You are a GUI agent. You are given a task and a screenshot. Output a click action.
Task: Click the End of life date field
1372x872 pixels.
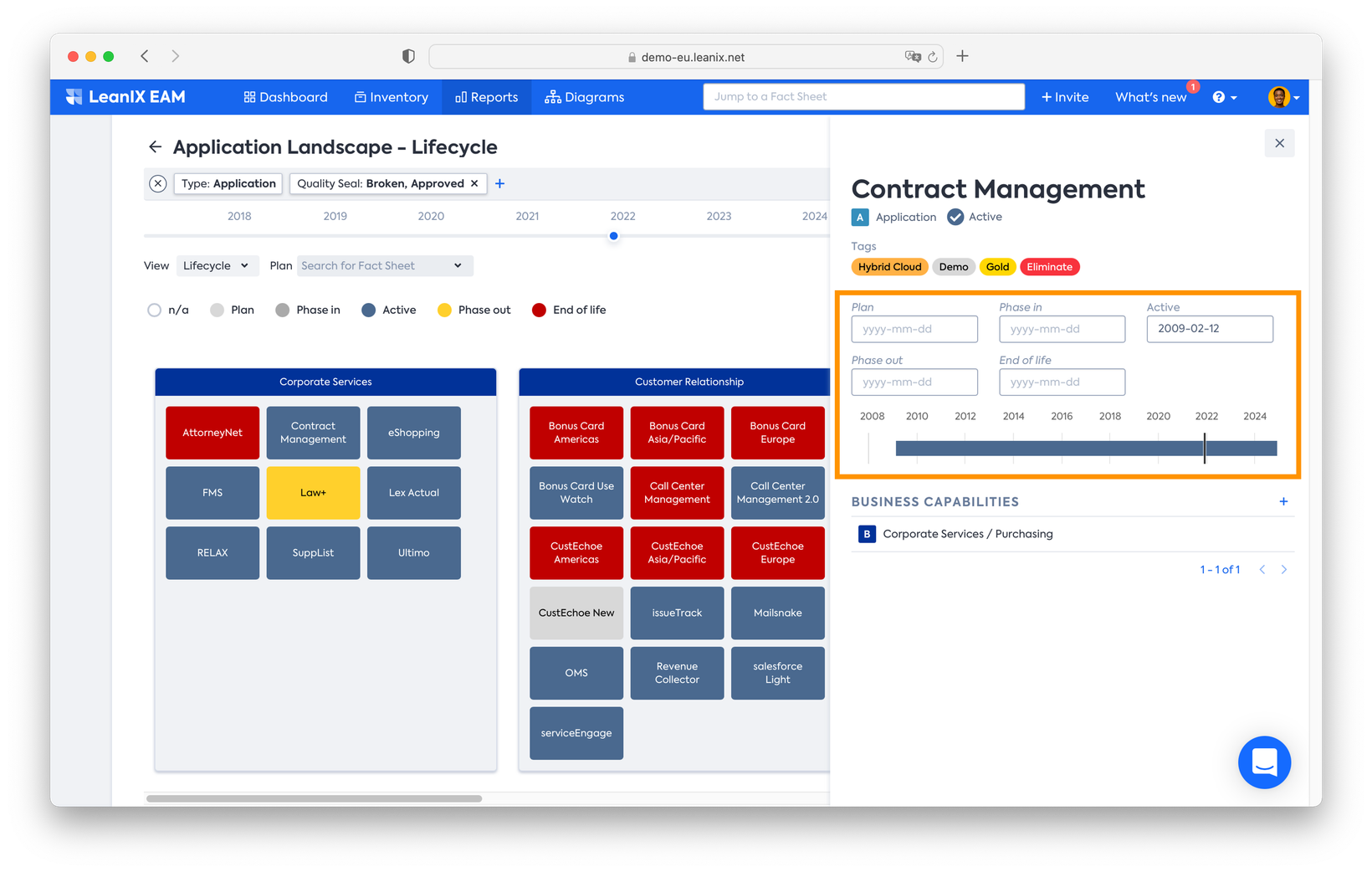1062,382
